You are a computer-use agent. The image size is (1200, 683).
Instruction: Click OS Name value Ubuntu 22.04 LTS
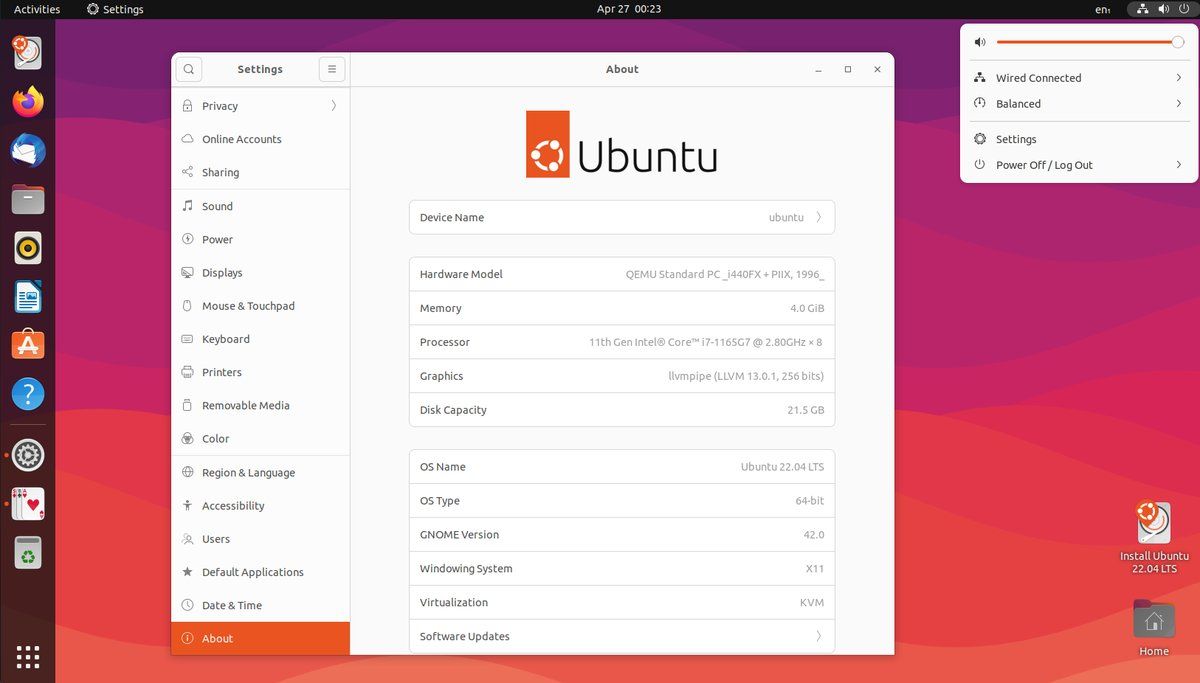click(x=782, y=467)
